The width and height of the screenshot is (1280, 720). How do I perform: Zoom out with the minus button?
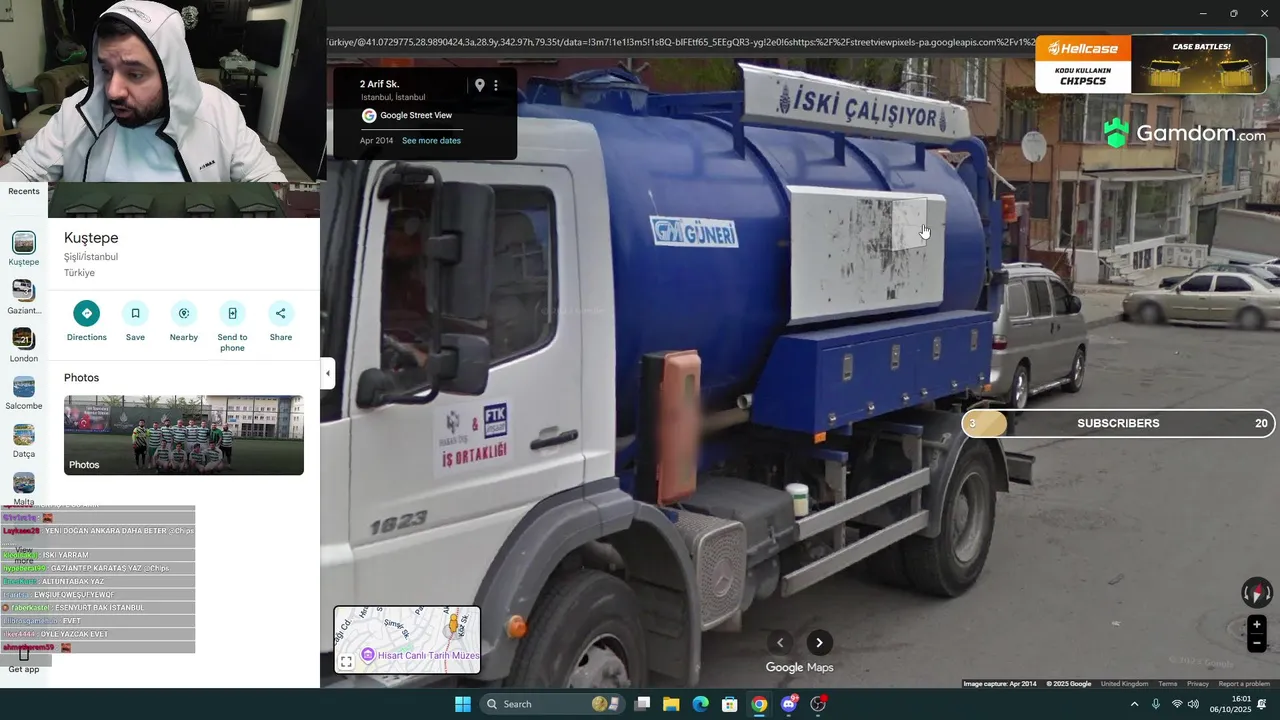tap(1257, 644)
